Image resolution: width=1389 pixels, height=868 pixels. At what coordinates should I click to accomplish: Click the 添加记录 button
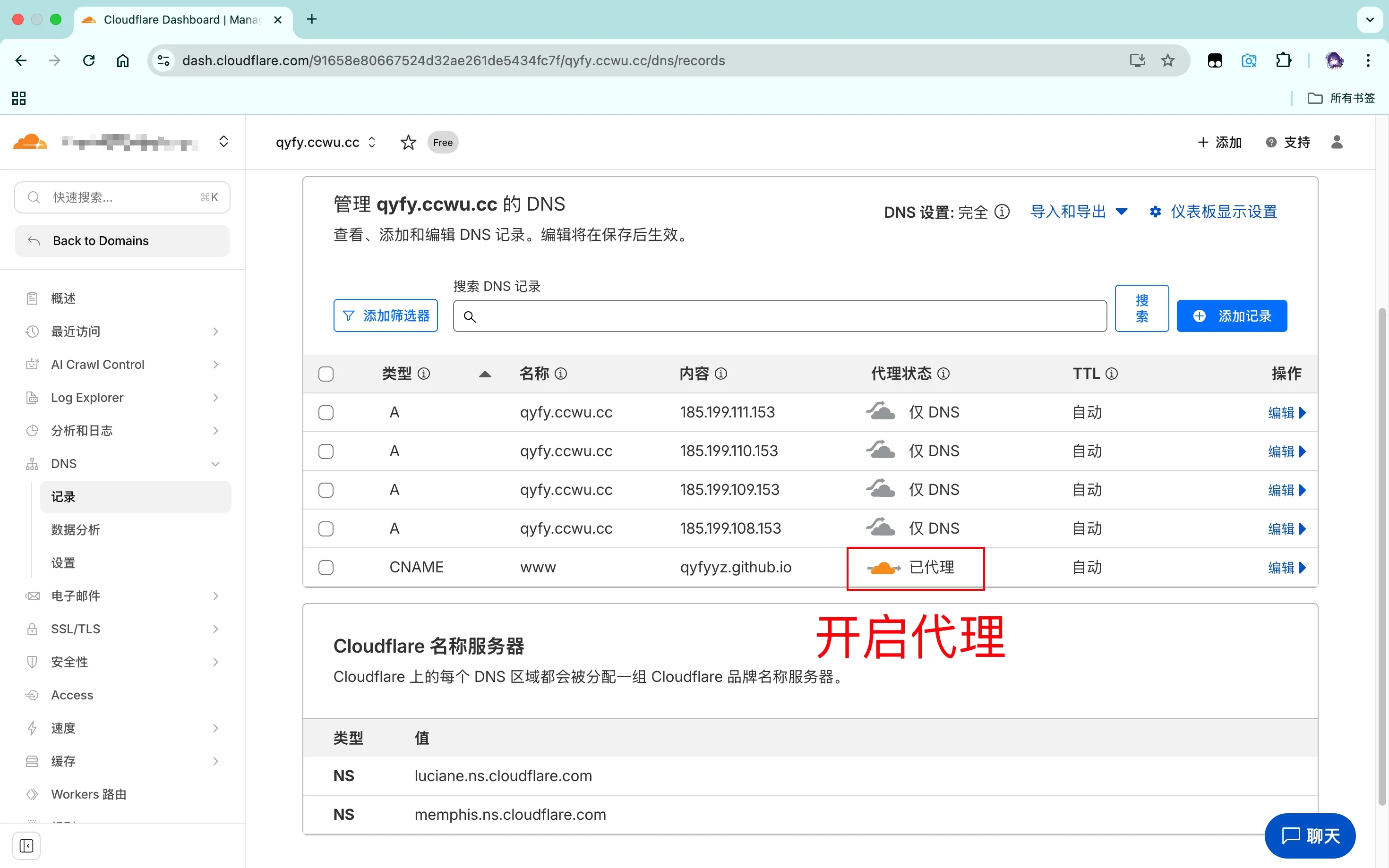(x=1231, y=316)
